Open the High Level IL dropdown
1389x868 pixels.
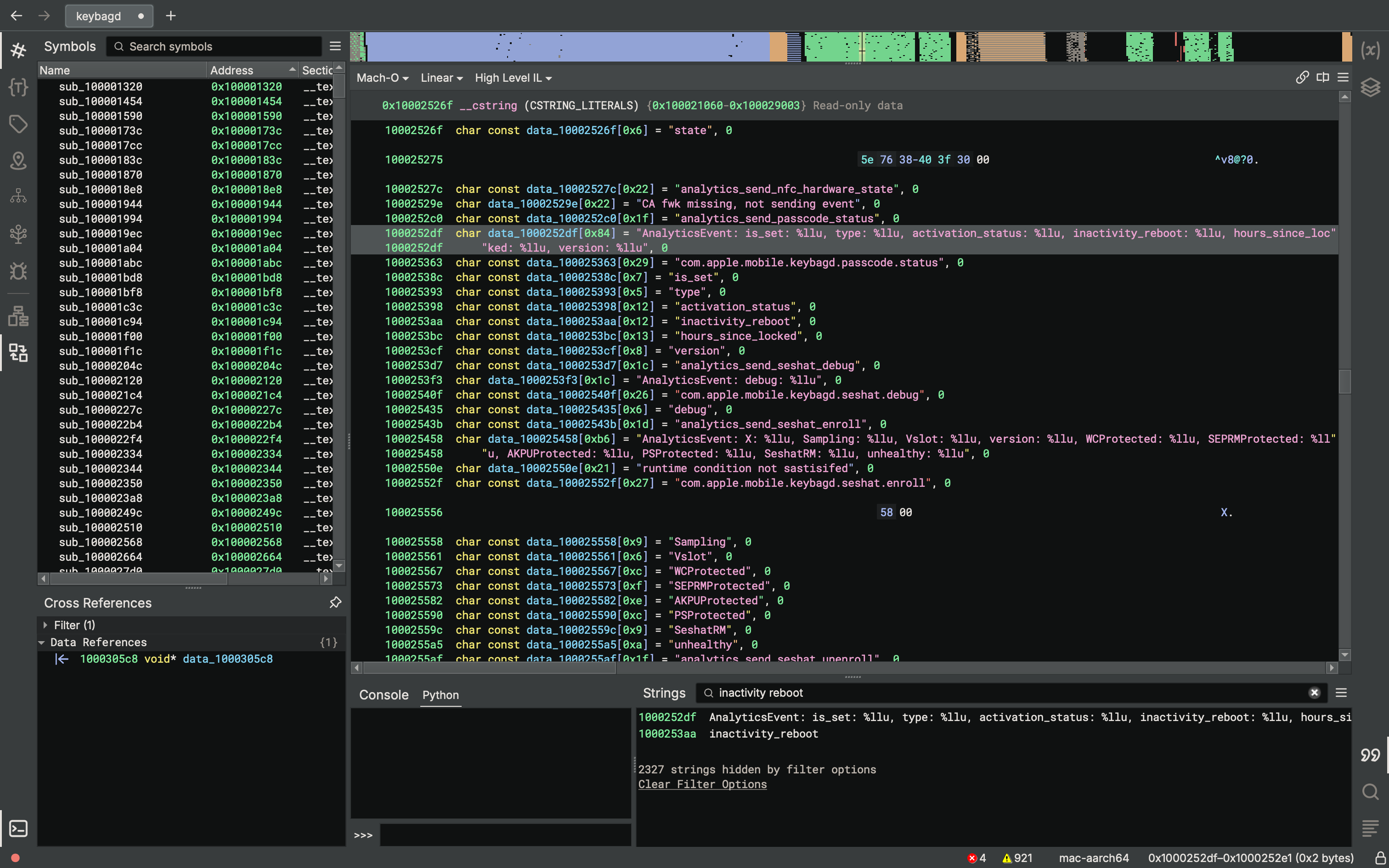click(x=513, y=78)
